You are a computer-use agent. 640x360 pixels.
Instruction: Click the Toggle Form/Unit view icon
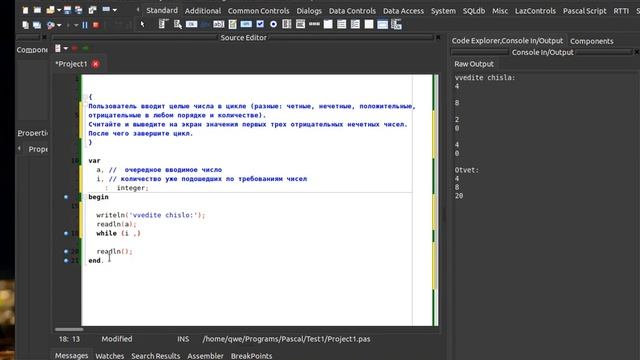click(x=93, y=10)
